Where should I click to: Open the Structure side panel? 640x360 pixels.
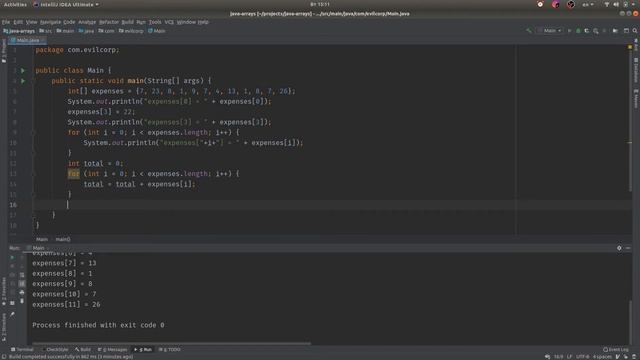pos(4,327)
